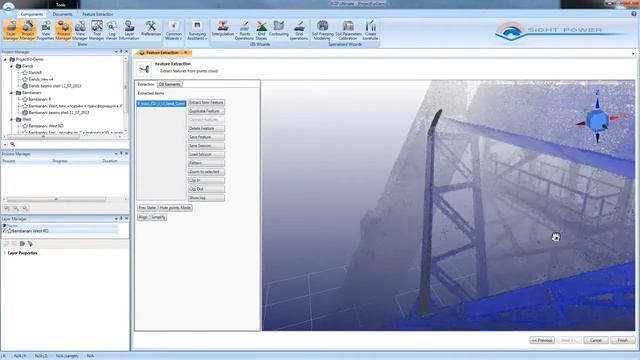Image resolution: width=640 pixels, height=360 pixels.
Task: Select the Extraction tab
Action: pos(146,84)
